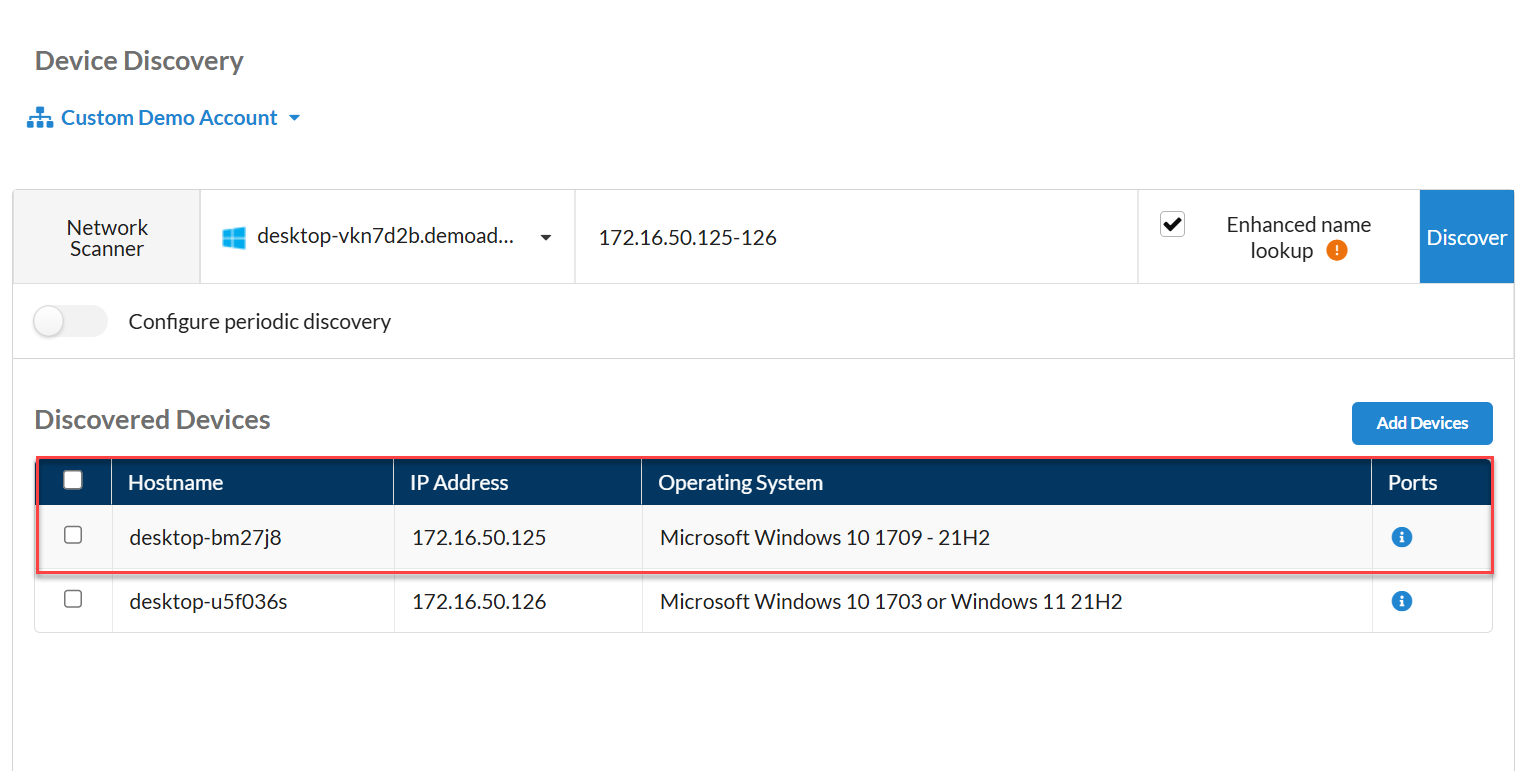Toggle the Enhanced name lookup checkbox

[x=1172, y=224]
